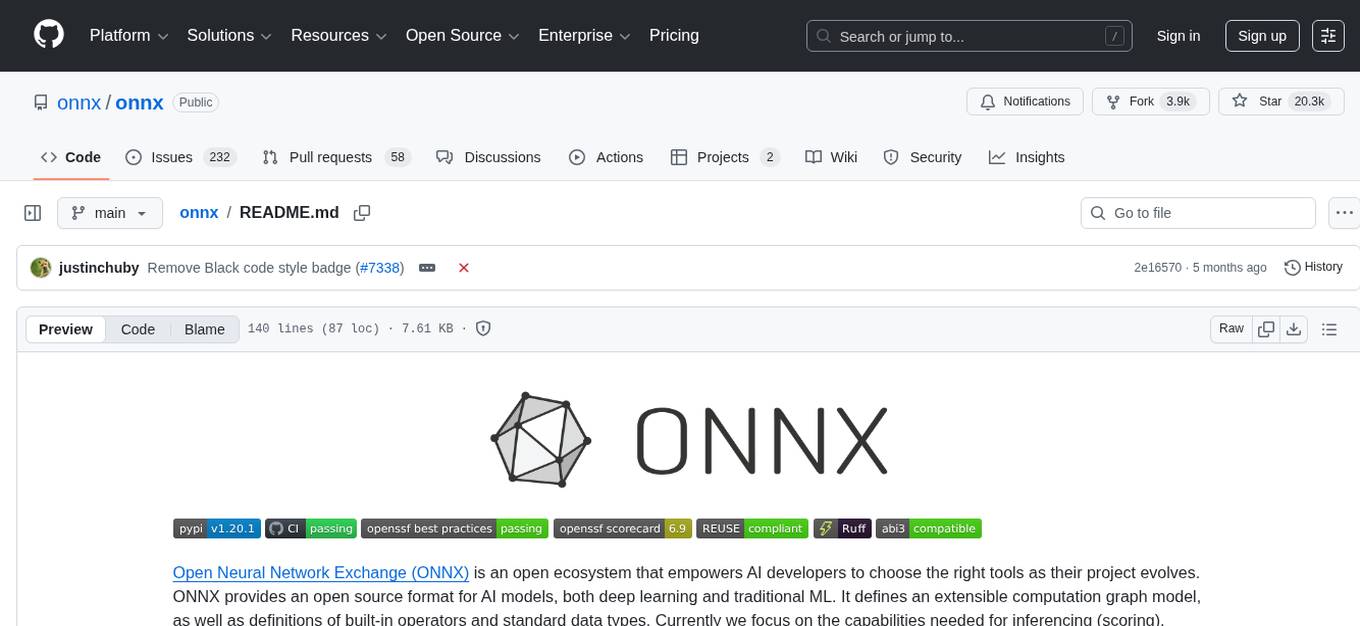Viewport: 1360px width, 626px height.
Task: Switch to the Blame tab
Action: tap(204, 329)
